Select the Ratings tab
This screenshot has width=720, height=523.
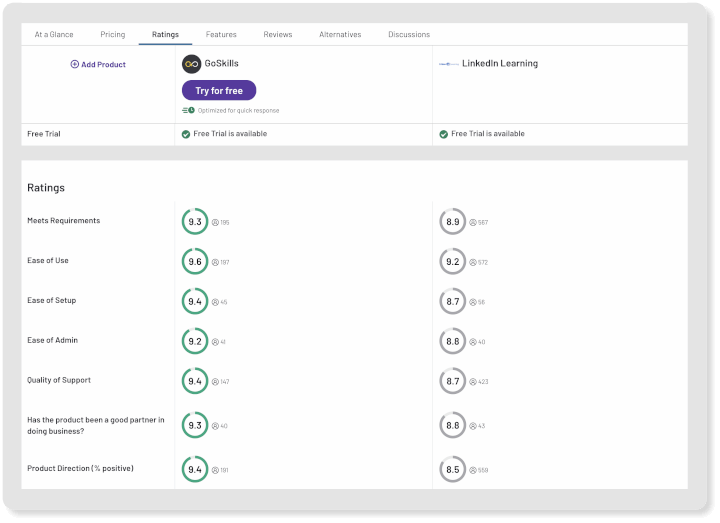pyautogui.click(x=165, y=34)
